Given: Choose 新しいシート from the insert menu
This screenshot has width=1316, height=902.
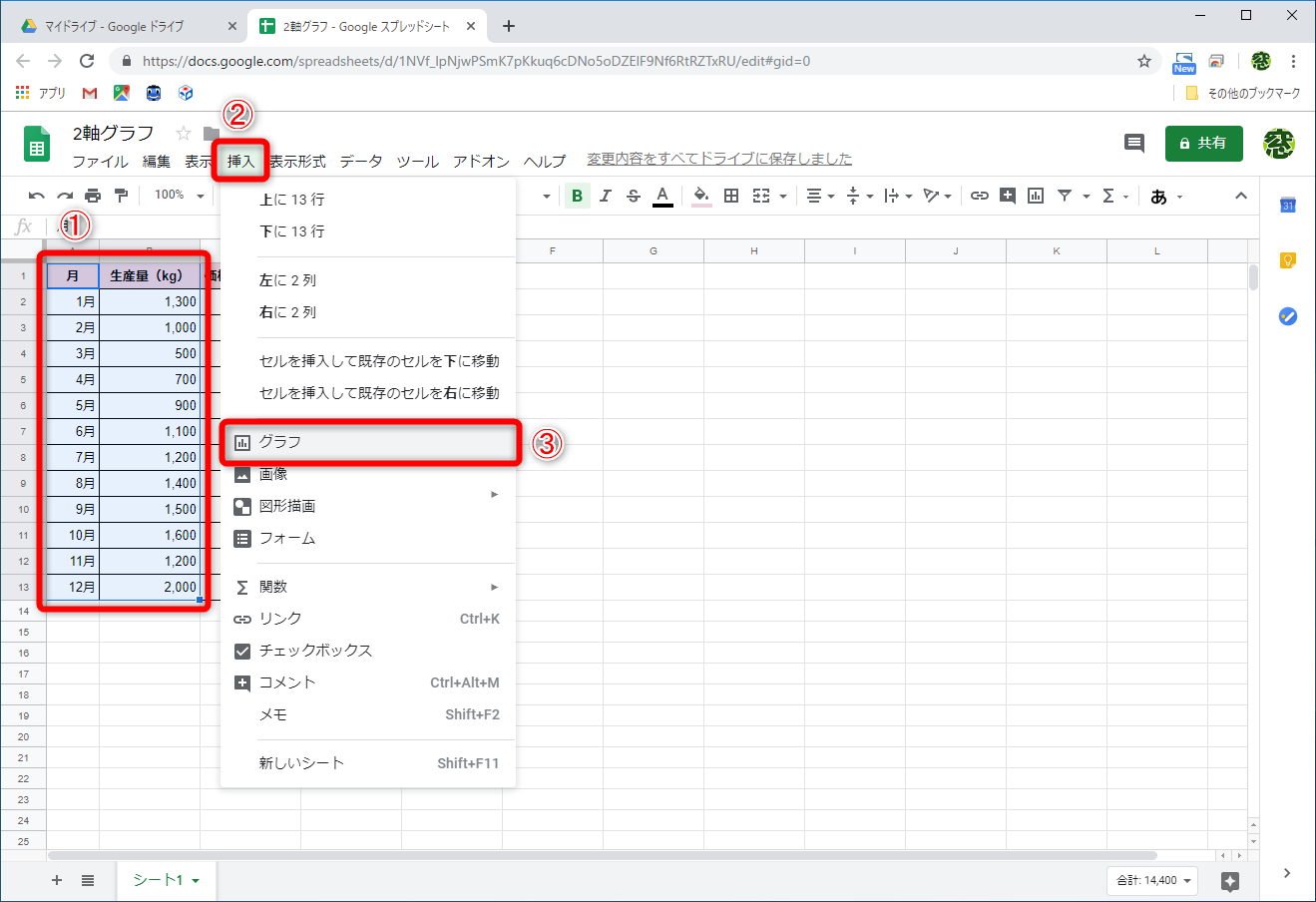Looking at the screenshot, I should point(368,763).
